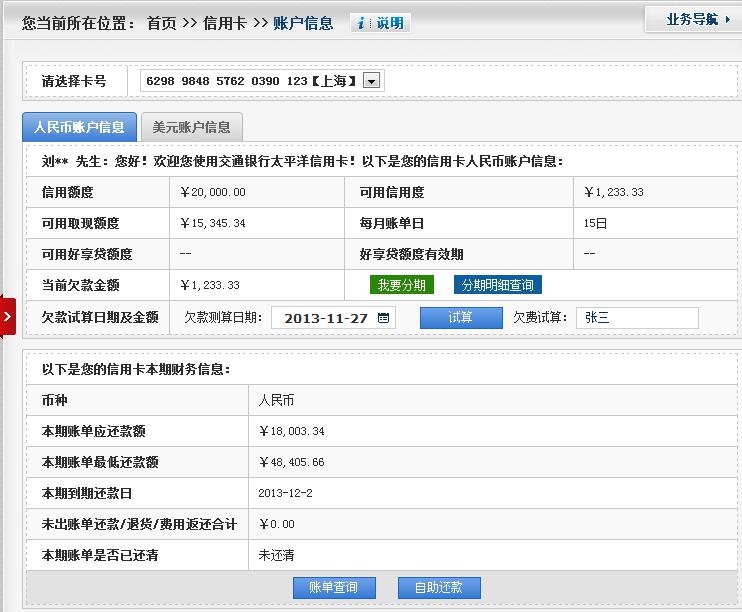Screen dimensions: 742x612
Task: Click the 当前欠款金额 value ¥1,233.33
Action: 210,285
